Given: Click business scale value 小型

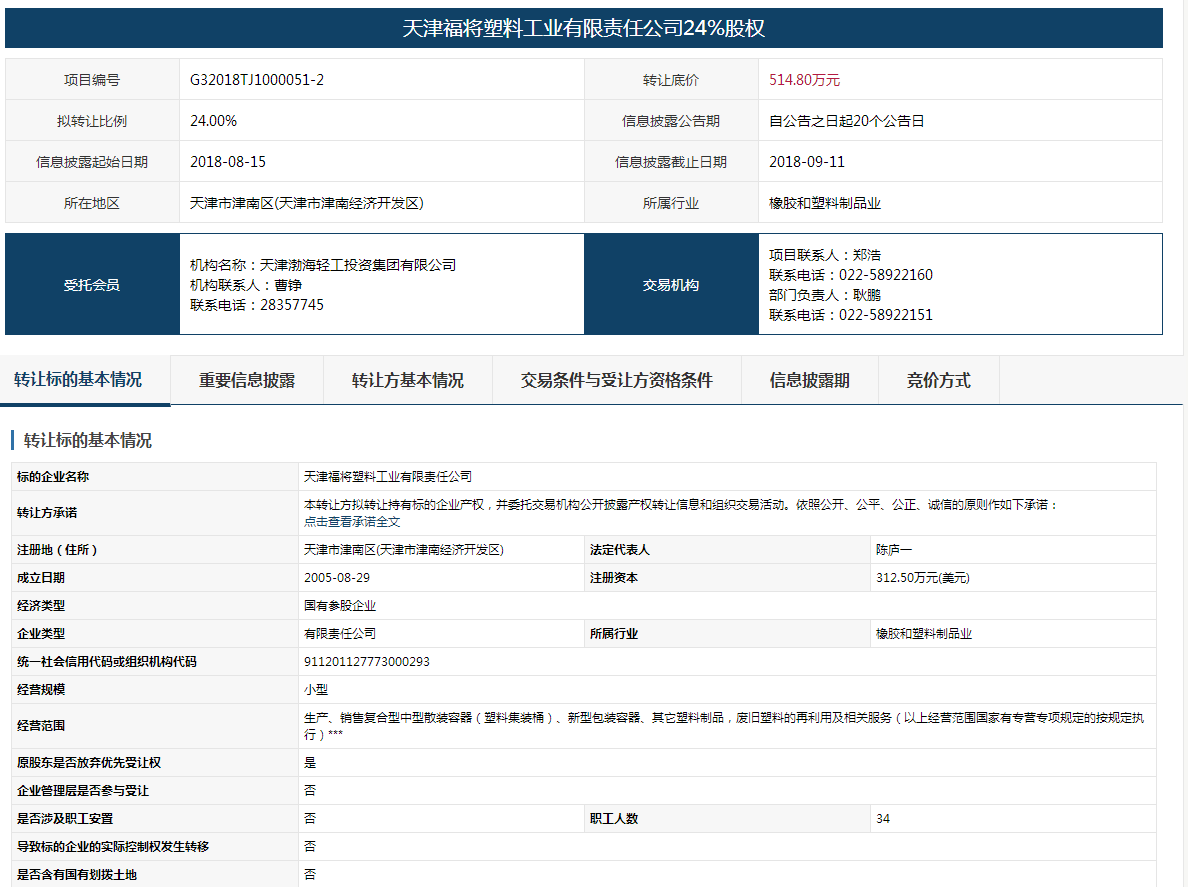Looking at the screenshot, I should pos(316,690).
